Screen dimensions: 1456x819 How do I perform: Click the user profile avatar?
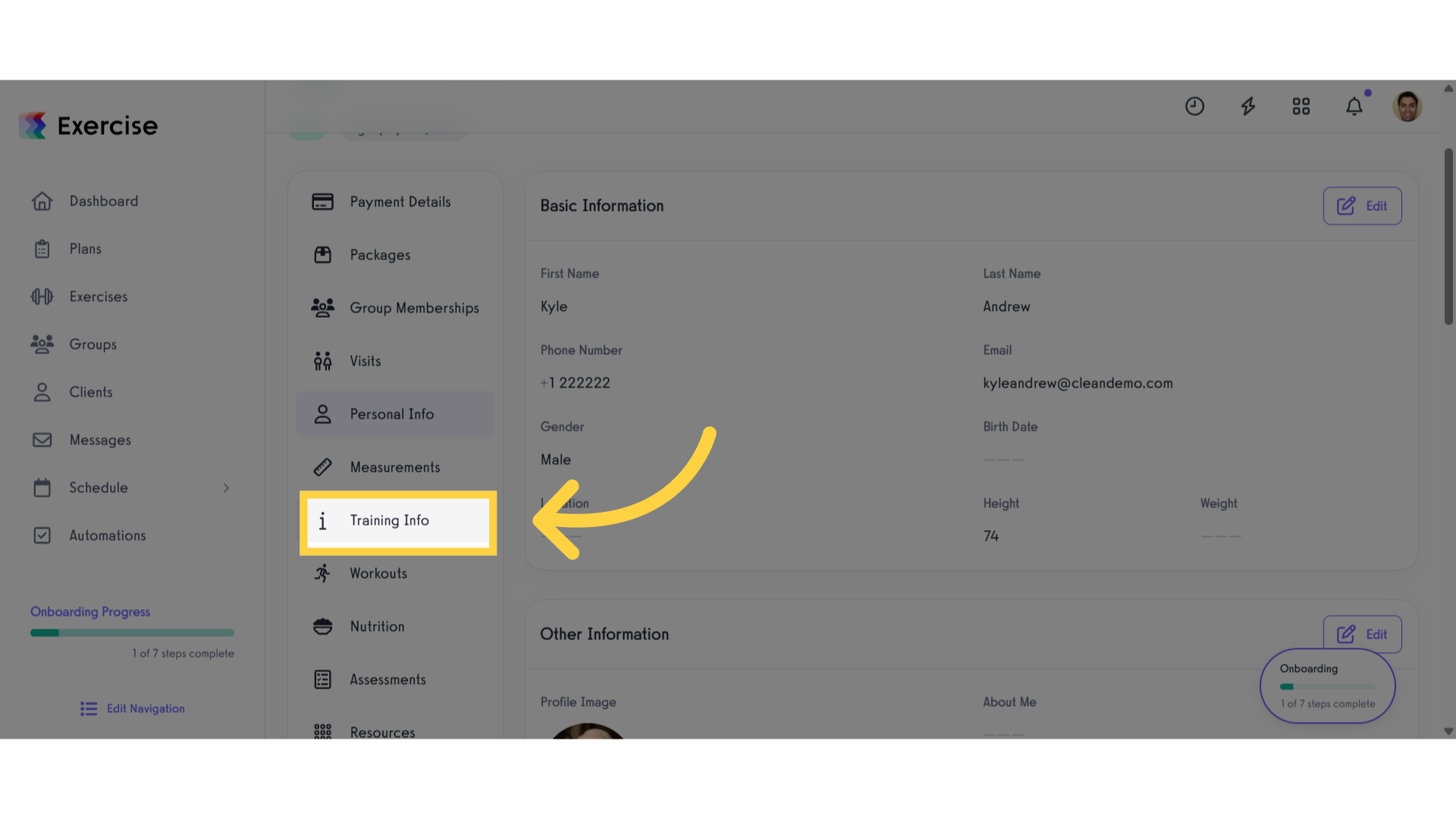pos(1407,106)
